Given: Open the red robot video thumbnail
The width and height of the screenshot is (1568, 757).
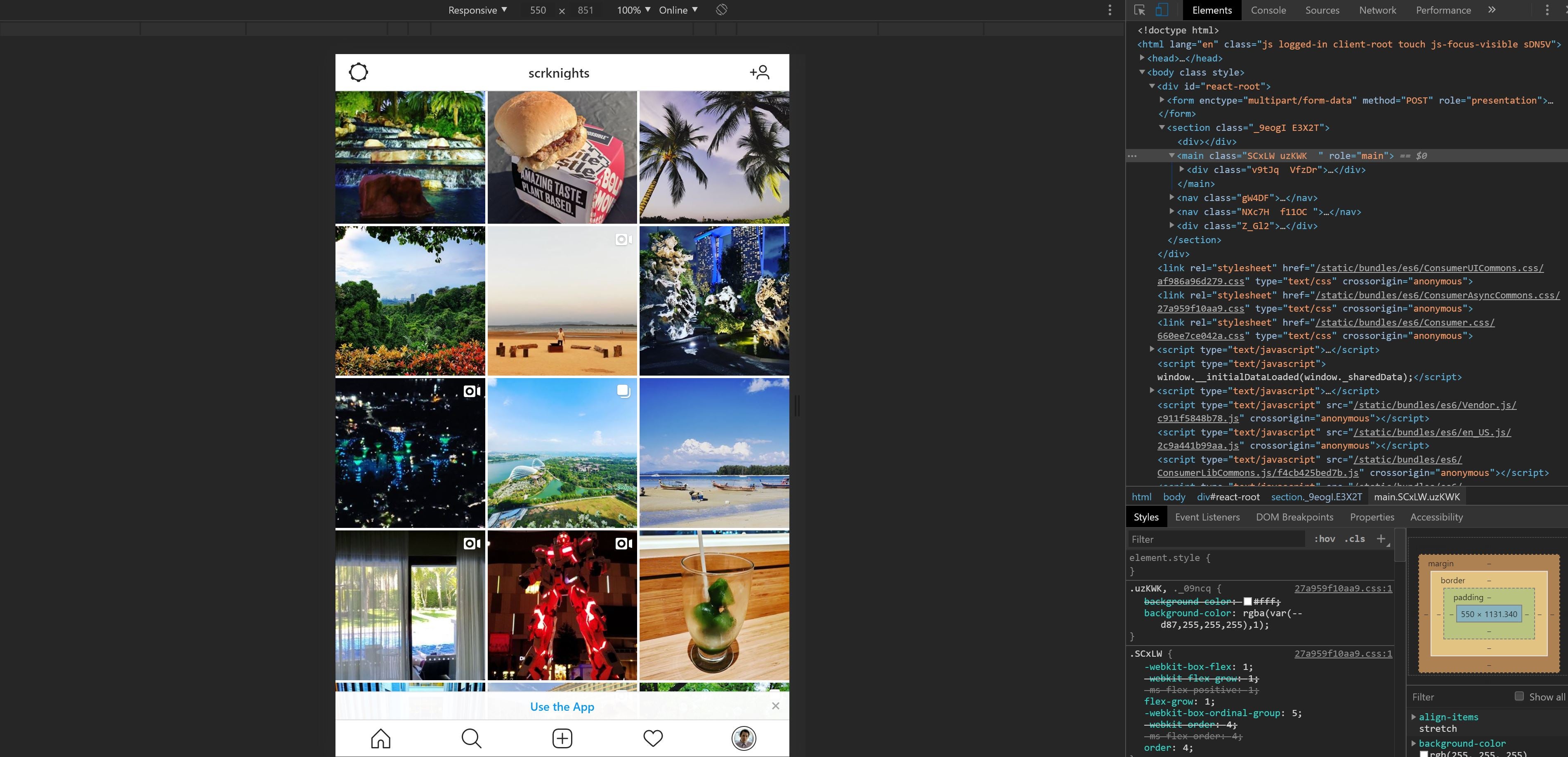Looking at the screenshot, I should click(562, 606).
